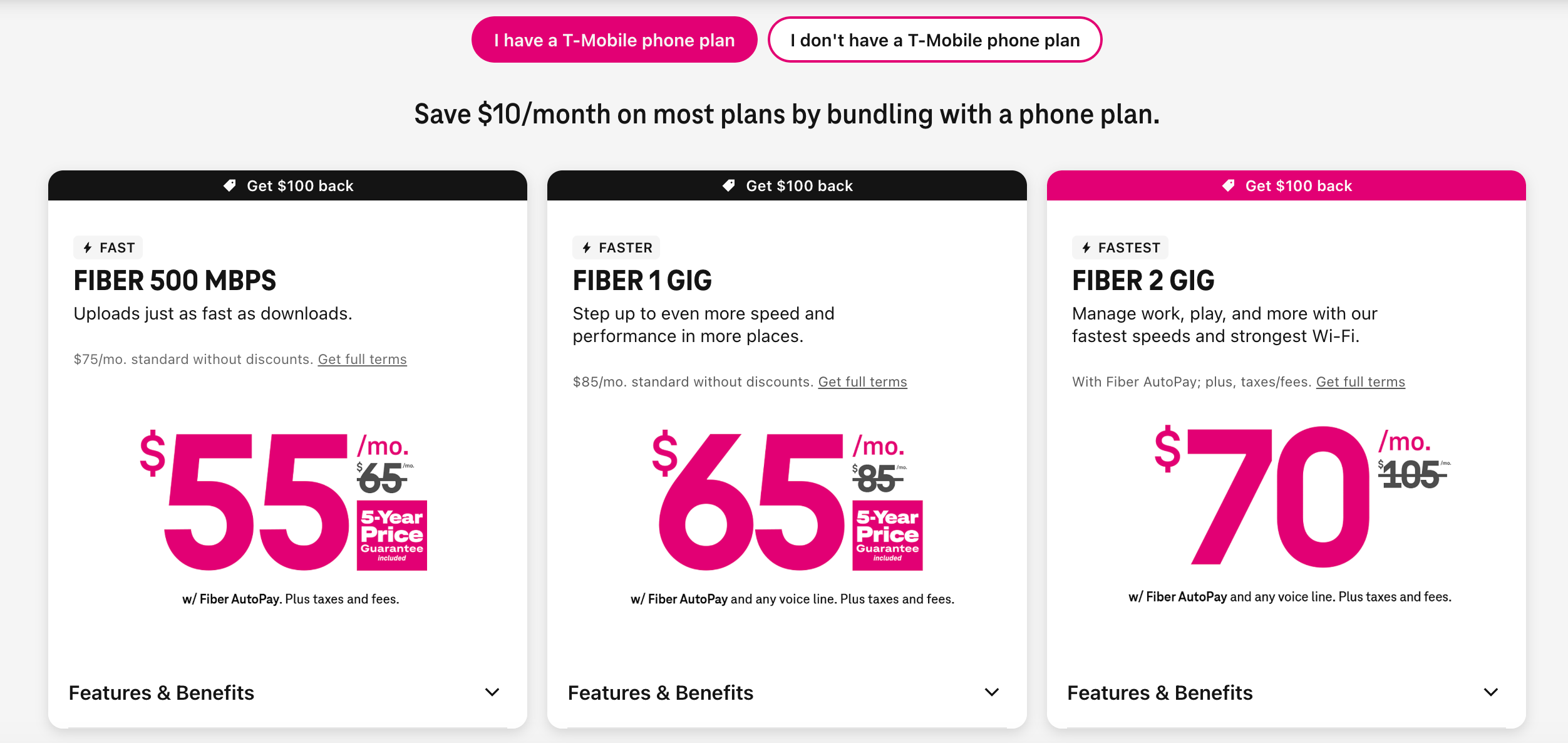Click the tag icon in Fiber 1 Gig's banner

(729, 185)
